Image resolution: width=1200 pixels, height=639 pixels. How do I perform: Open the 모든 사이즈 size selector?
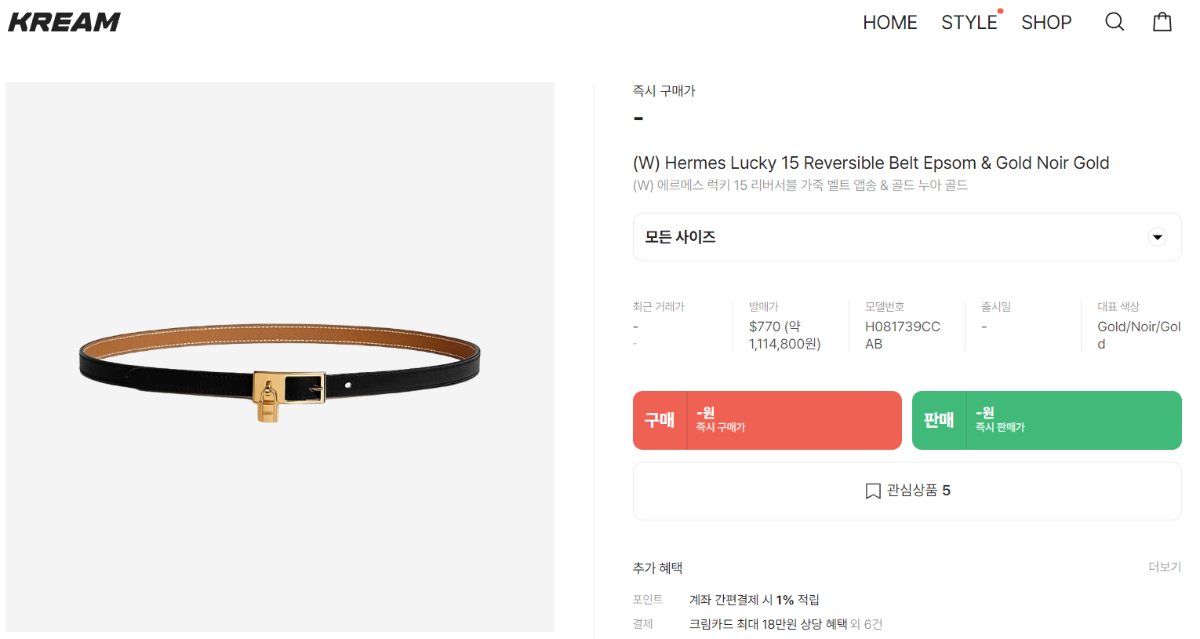click(x=907, y=237)
